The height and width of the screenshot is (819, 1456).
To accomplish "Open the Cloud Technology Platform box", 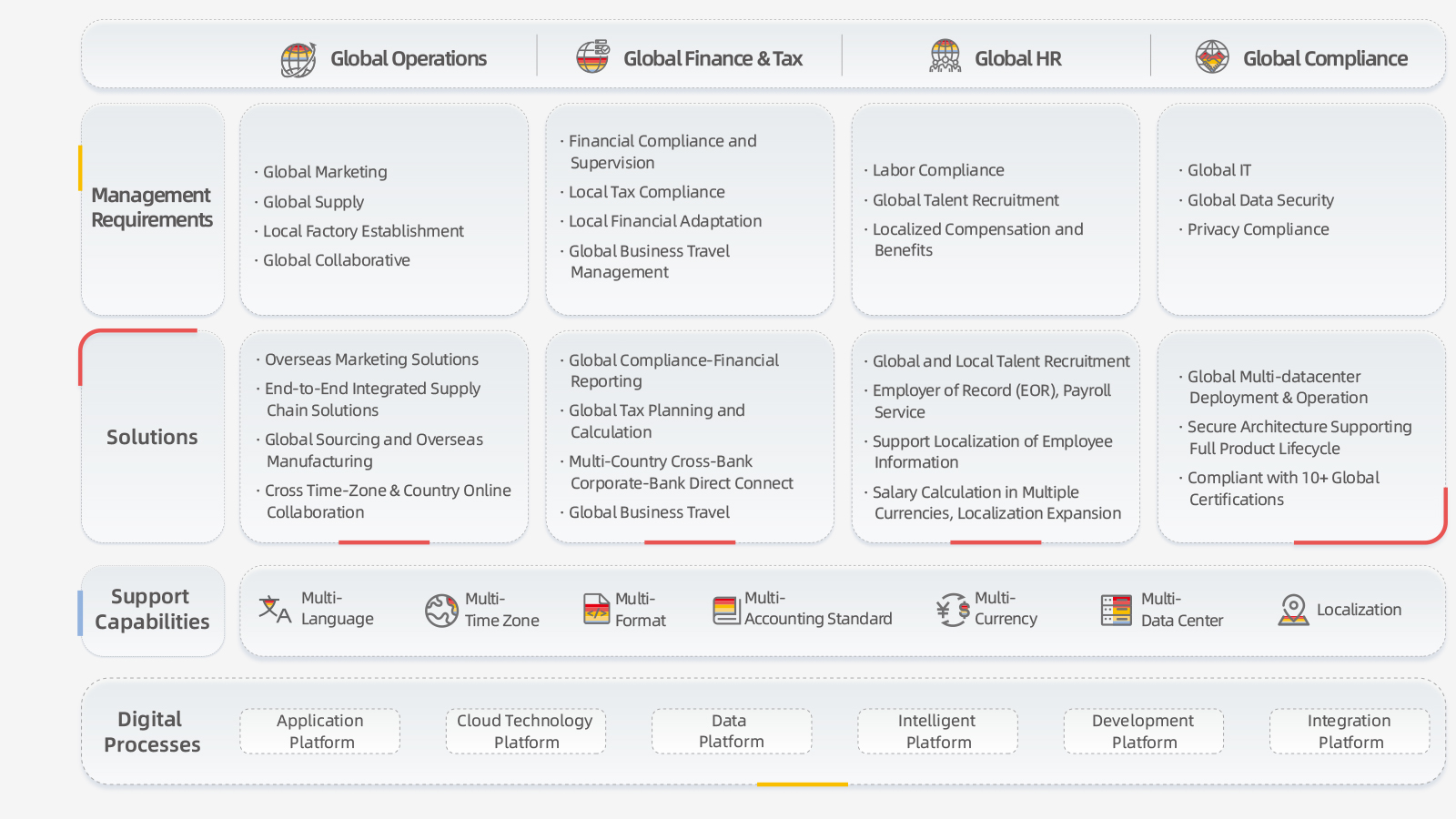I will pyautogui.click(x=525, y=732).
